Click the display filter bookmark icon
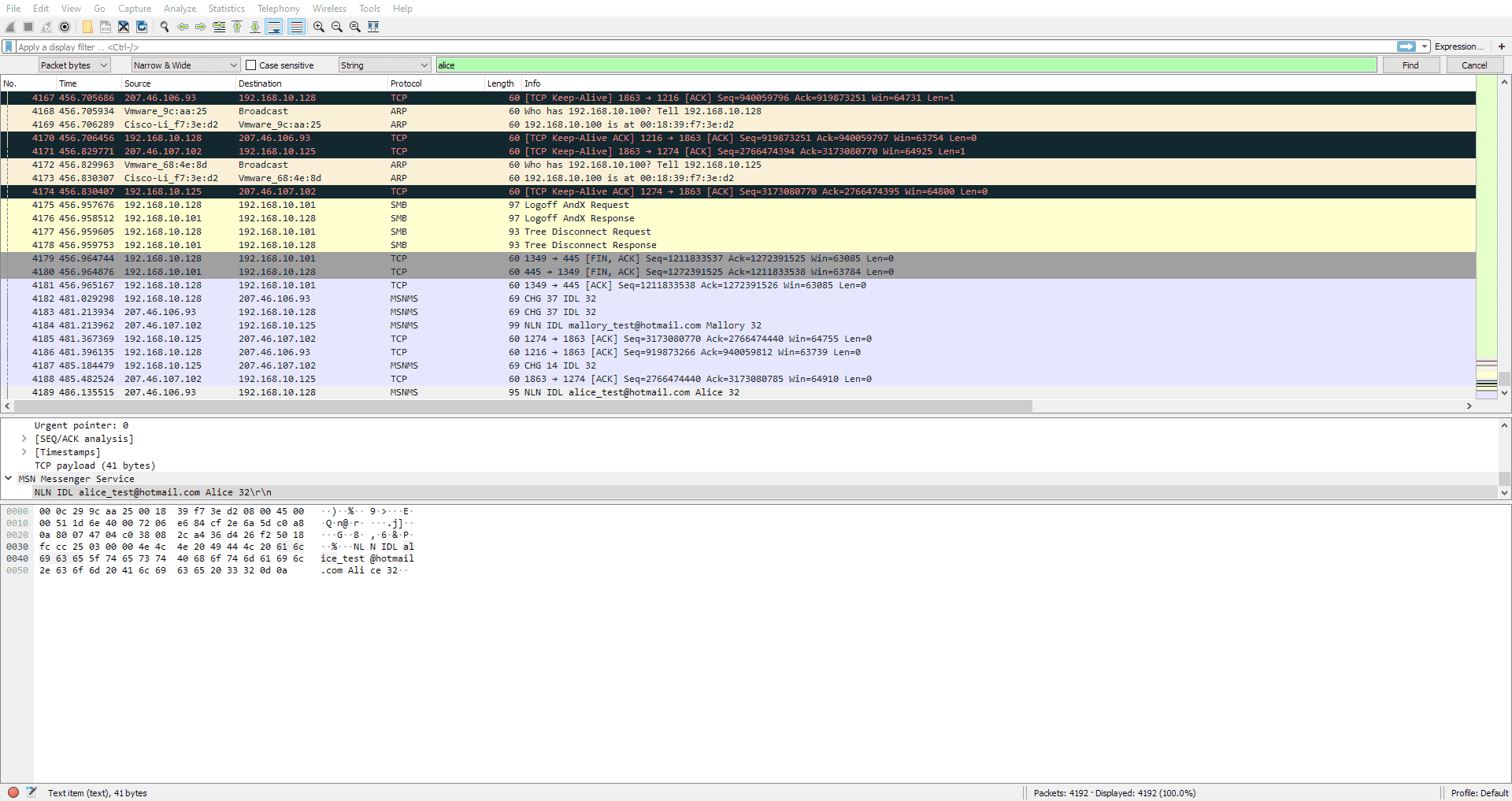The height and width of the screenshot is (801, 1512). [9, 46]
